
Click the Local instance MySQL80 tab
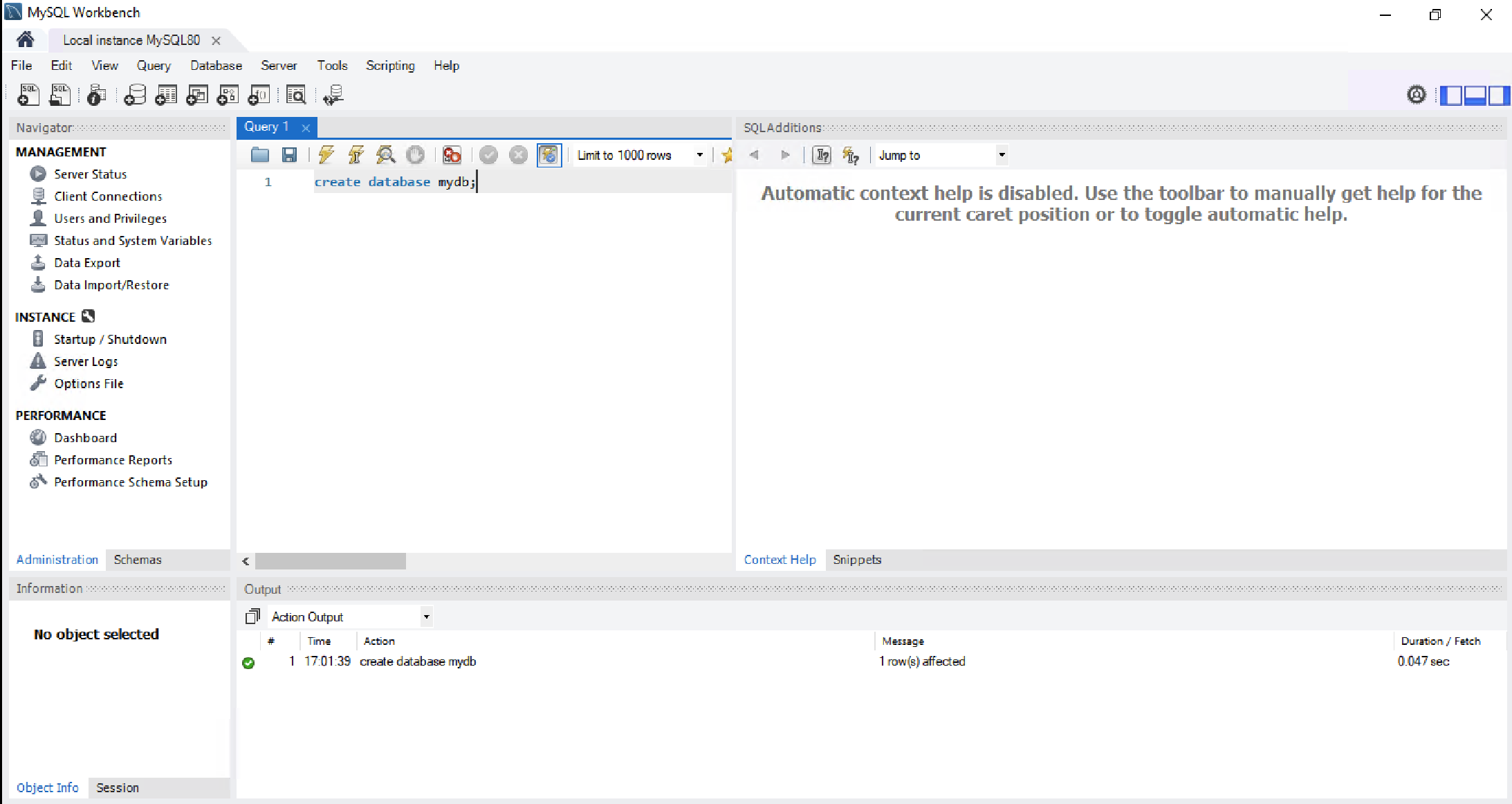tap(131, 40)
